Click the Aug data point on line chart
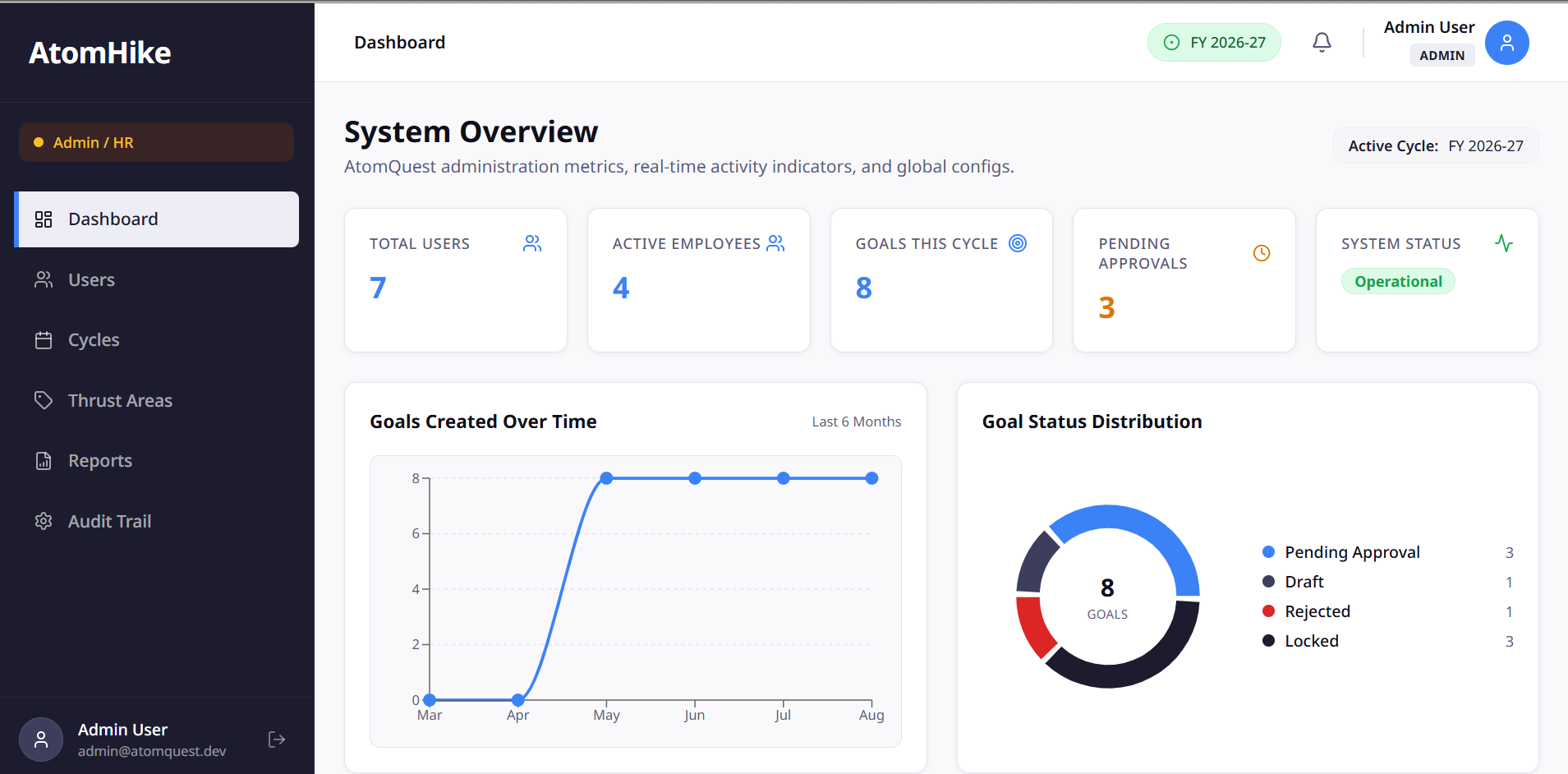The image size is (1568, 774). pos(871,478)
